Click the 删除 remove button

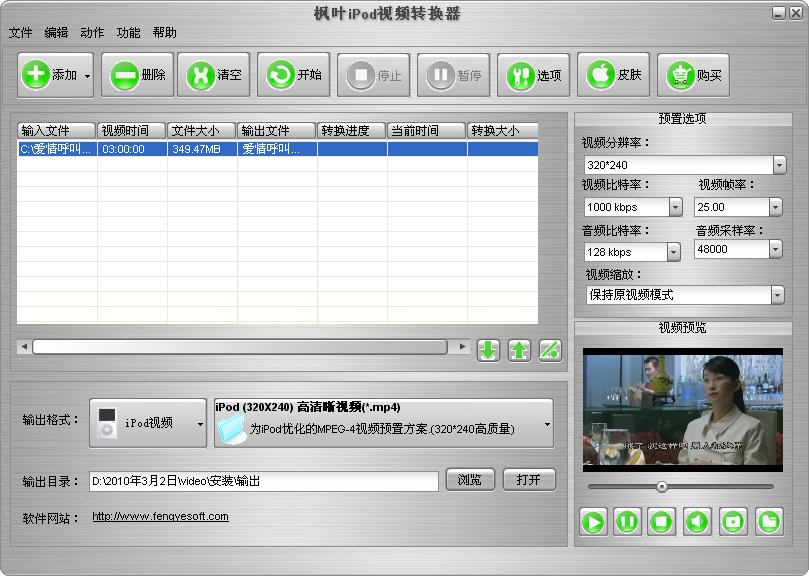[137, 75]
